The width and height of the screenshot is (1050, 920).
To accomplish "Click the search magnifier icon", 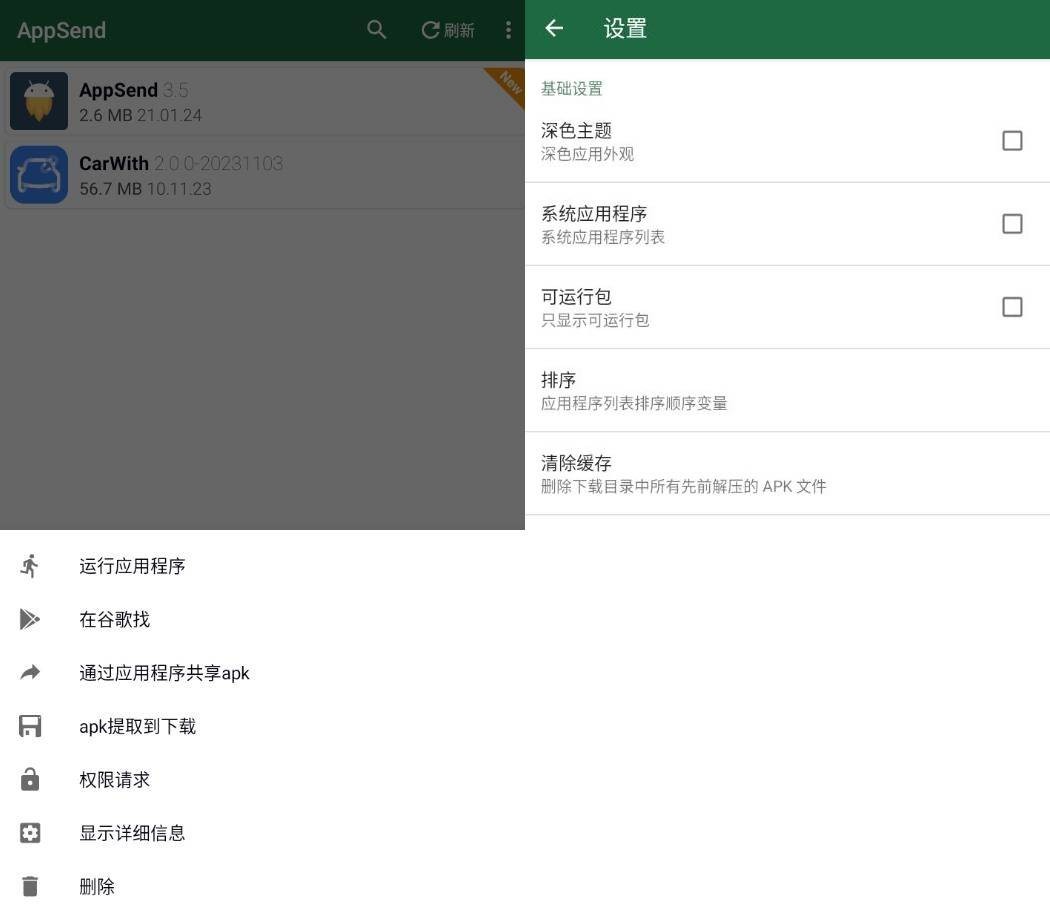I will (x=376, y=30).
